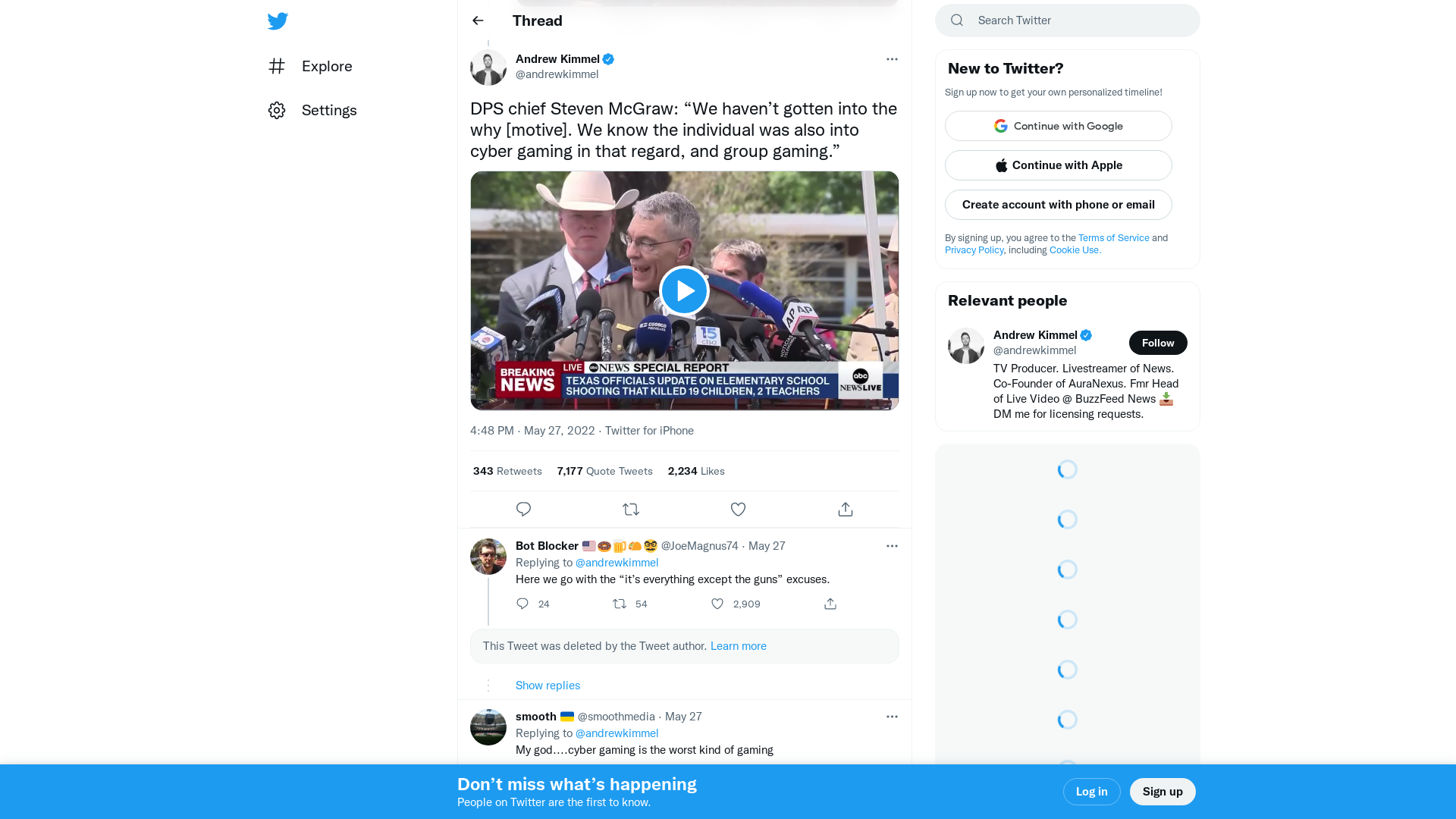Open Learn more about deleted tweet
Viewport: 1456px width, 819px height.
pos(739,646)
